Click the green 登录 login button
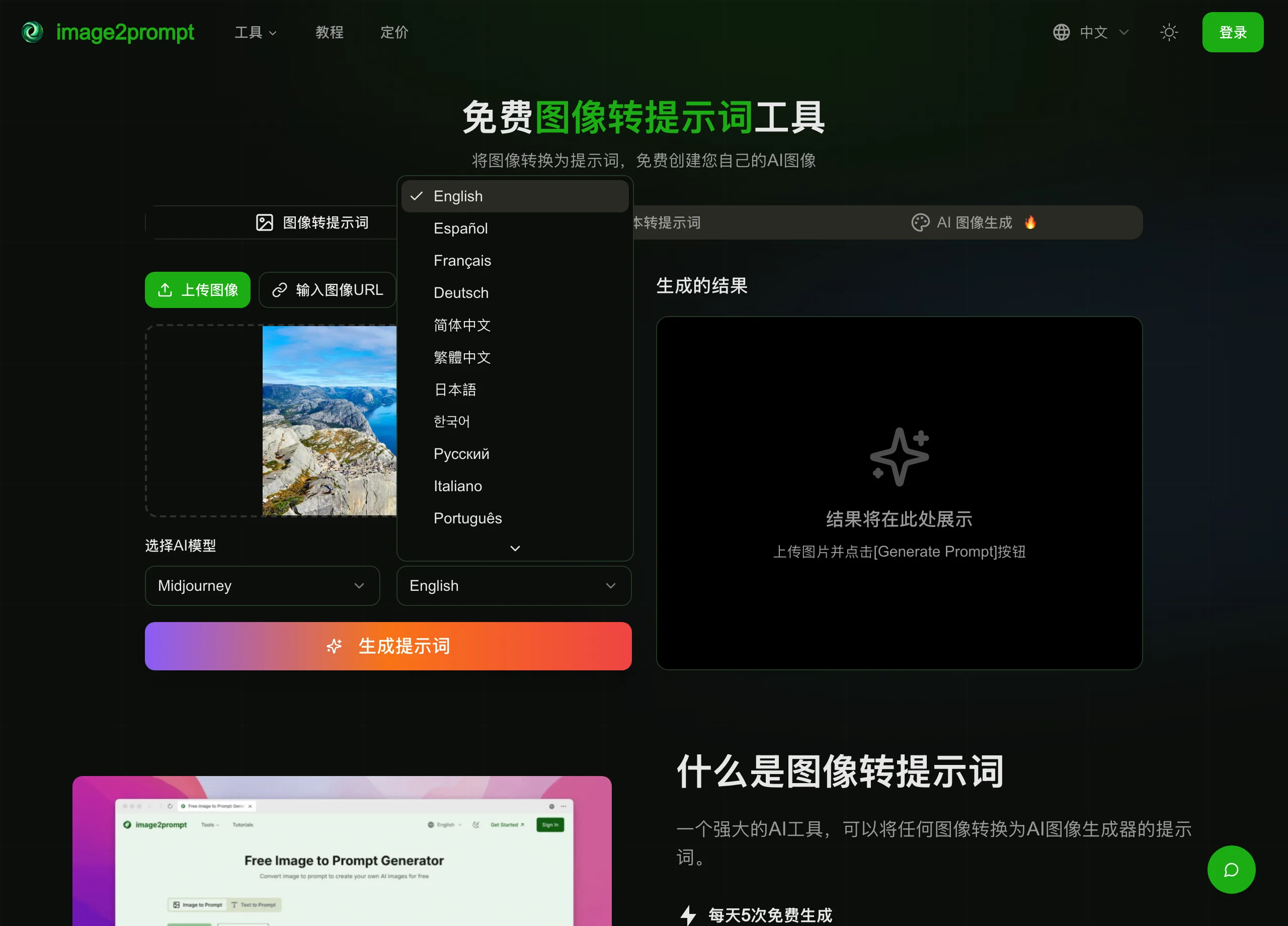The image size is (1288, 926). [x=1232, y=32]
